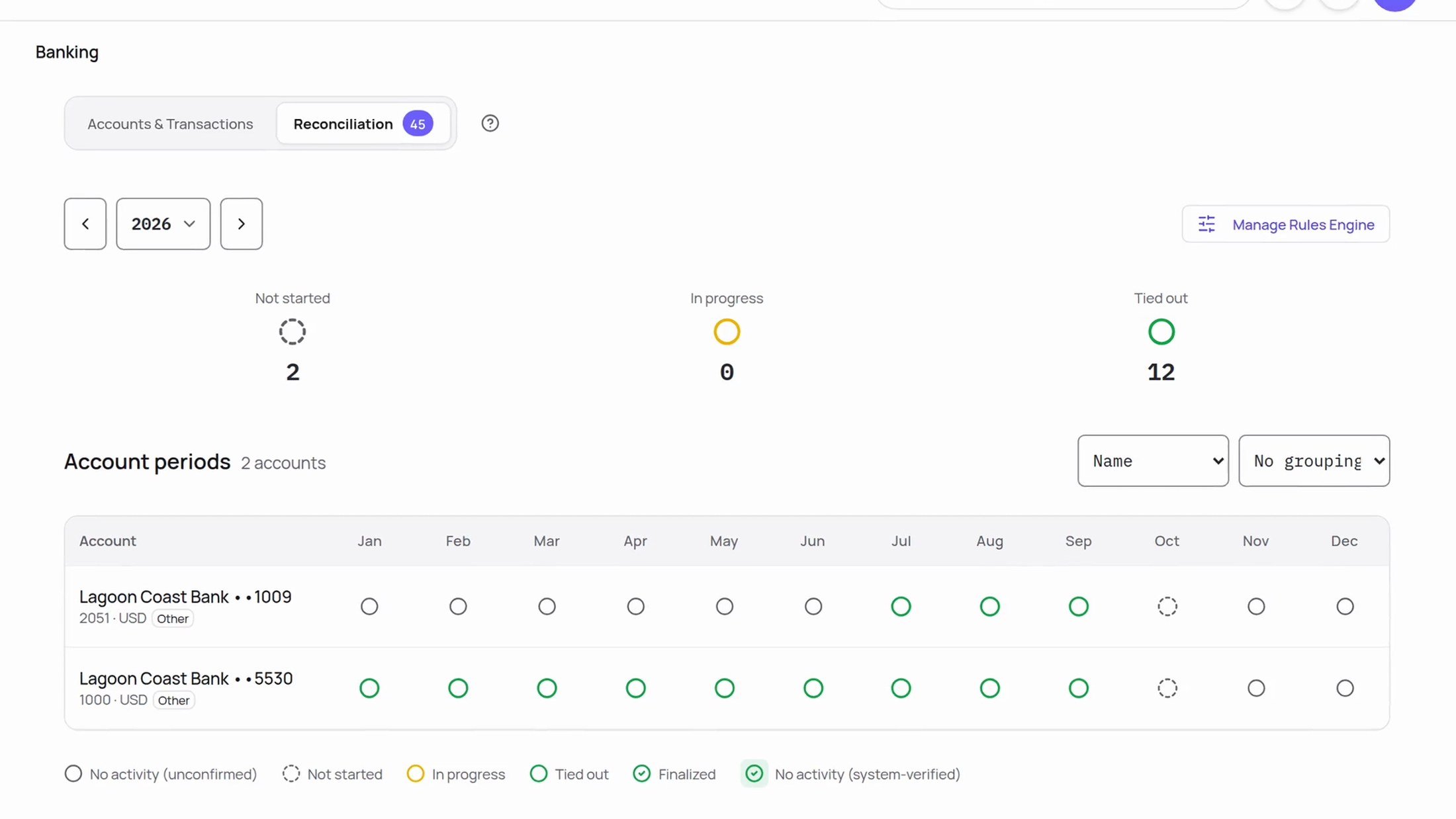The height and width of the screenshot is (819, 1456).
Task: Click the Finalized legend item
Action: [x=674, y=774]
